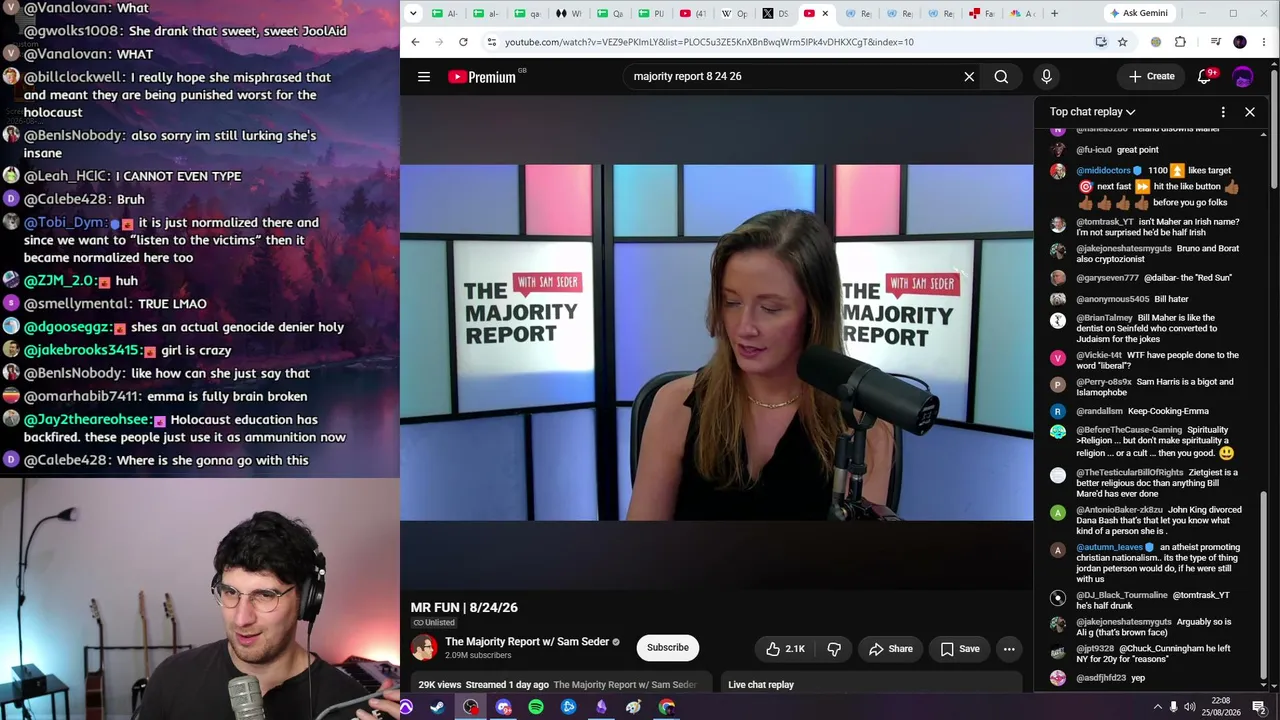Reload the YouTube page
Viewport: 1280px width, 720px height.
463,42
